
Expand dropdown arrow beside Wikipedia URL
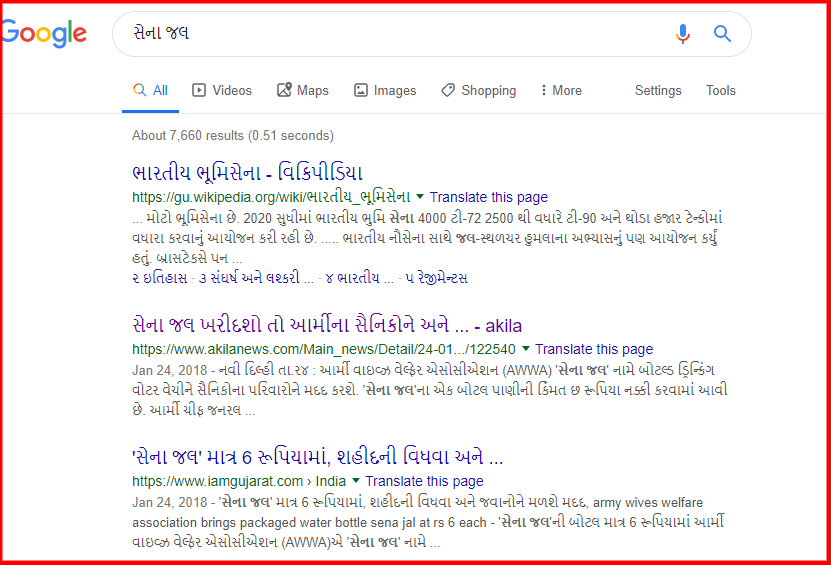(x=420, y=197)
